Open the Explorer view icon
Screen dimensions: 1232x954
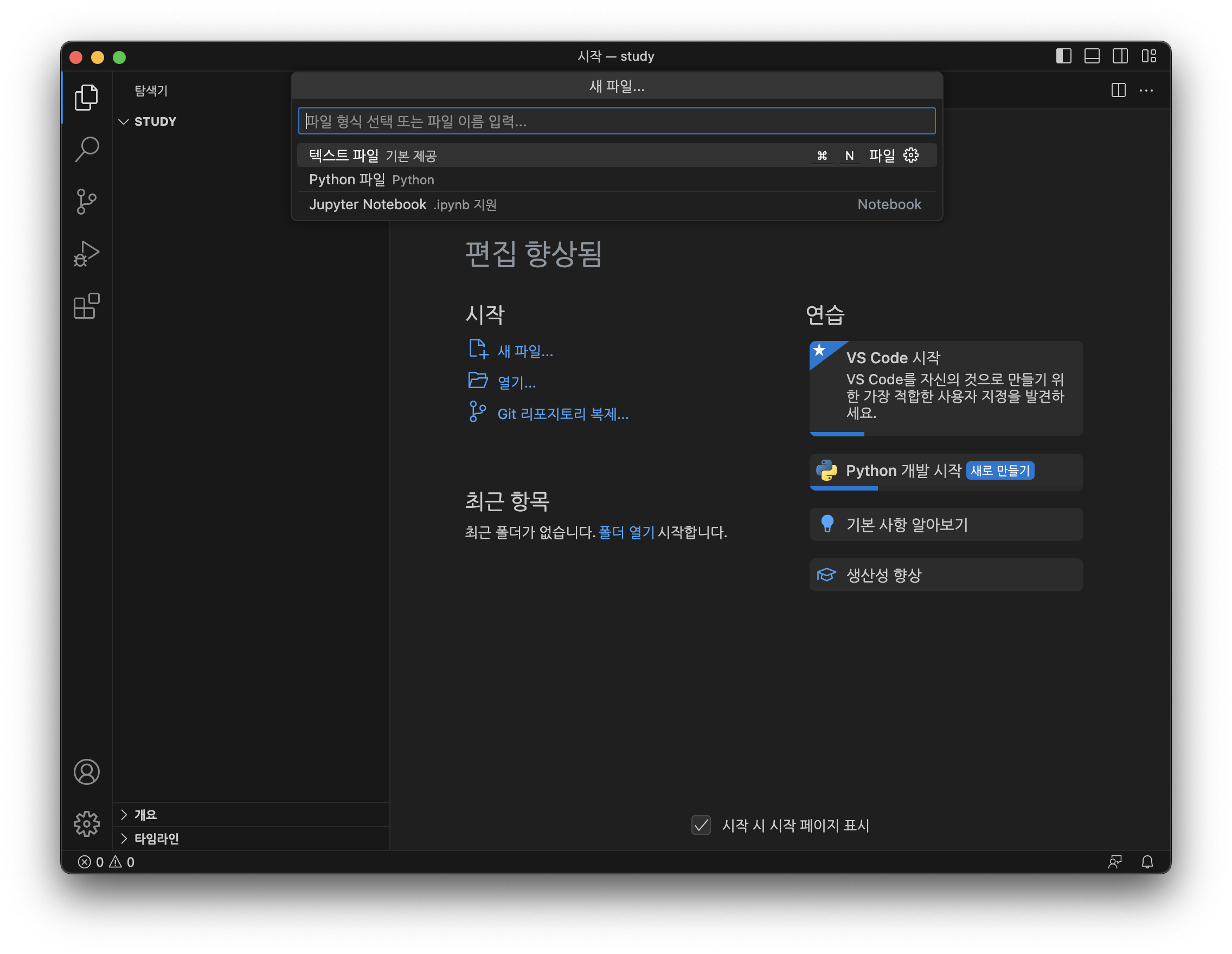(86, 98)
